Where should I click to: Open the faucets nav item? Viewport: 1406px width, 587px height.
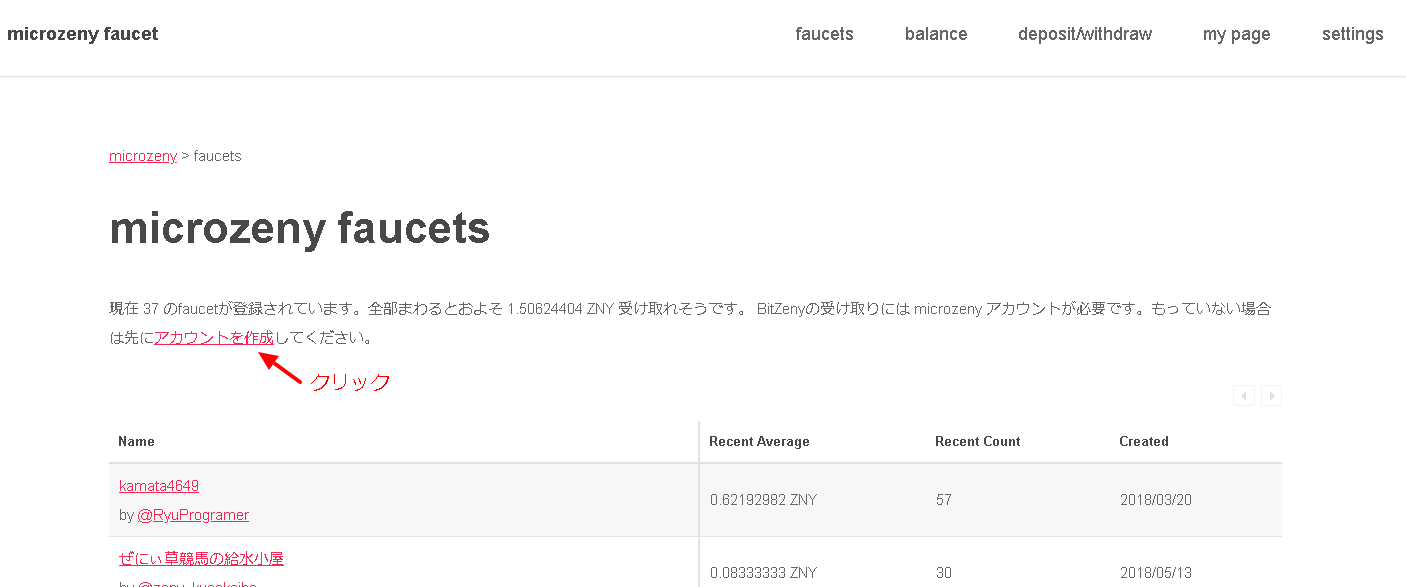pyautogui.click(x=824, y=34)
